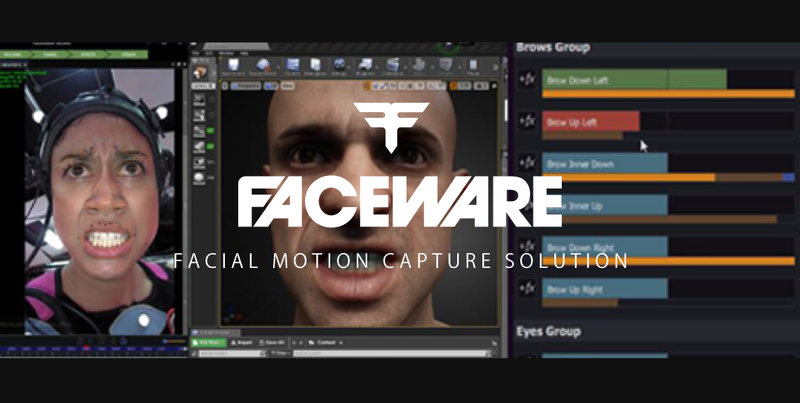Viewport: 800px width, 403px height.
Task: Open the Settings globe toolbar icon
Action: point(339,67)
